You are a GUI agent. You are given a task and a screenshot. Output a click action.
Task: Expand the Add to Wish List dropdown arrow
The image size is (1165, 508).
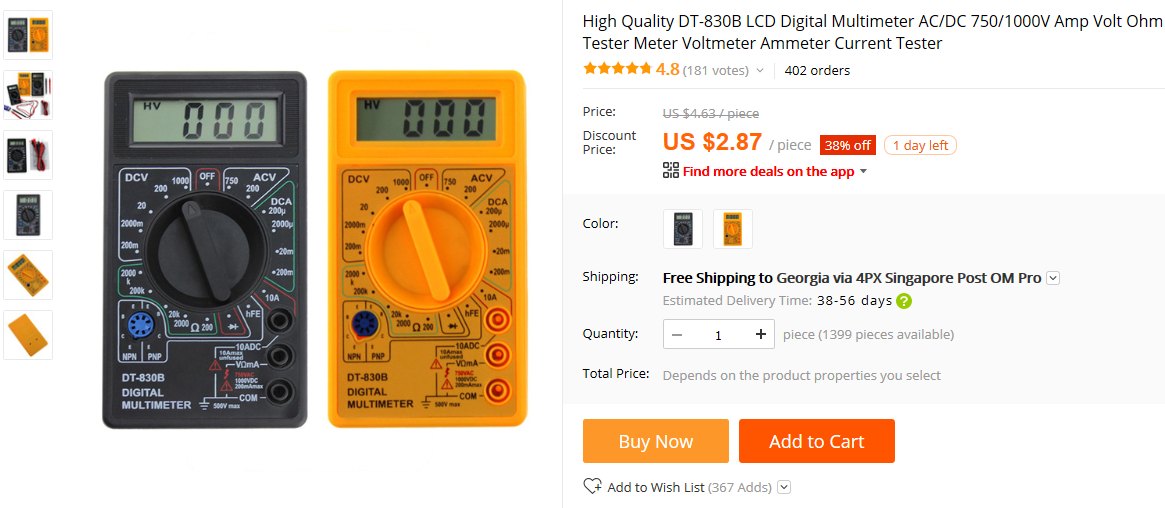784,487
